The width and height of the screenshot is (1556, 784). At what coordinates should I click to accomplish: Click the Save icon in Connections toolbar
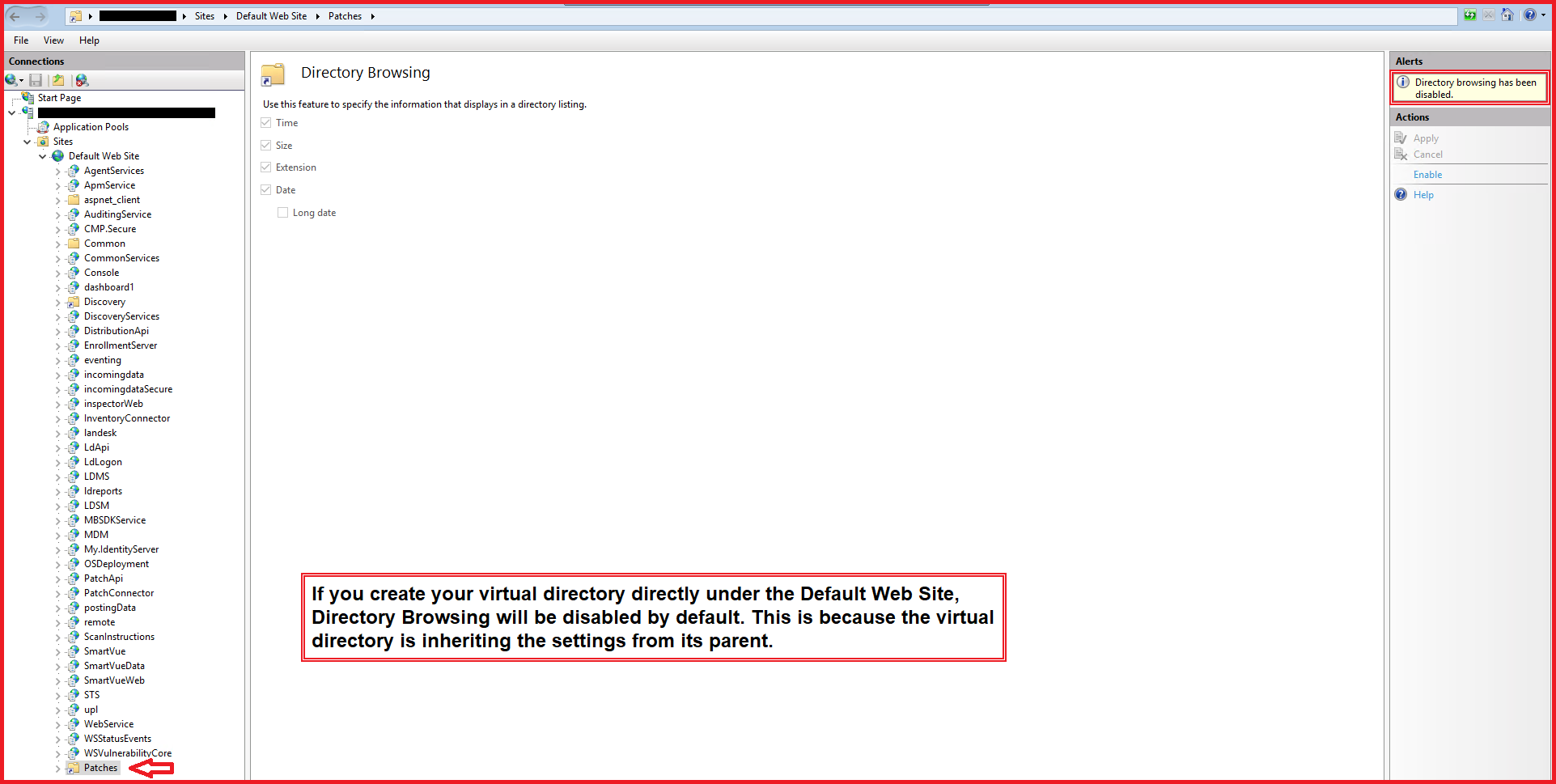pyautogui.click(x=36, y=80)
